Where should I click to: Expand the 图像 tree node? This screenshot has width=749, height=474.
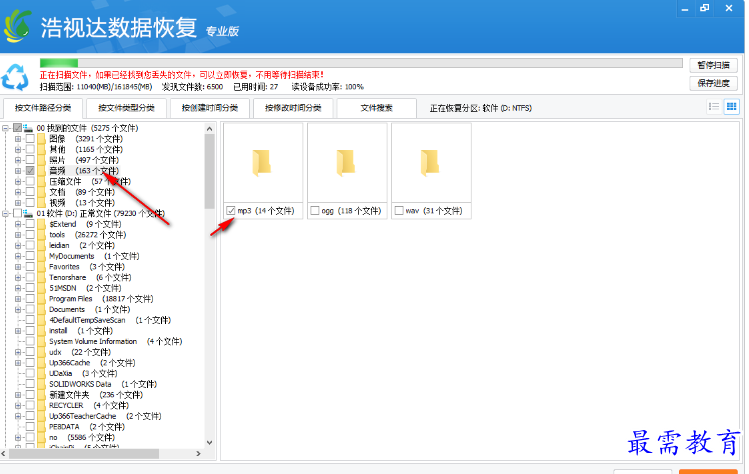18,139
